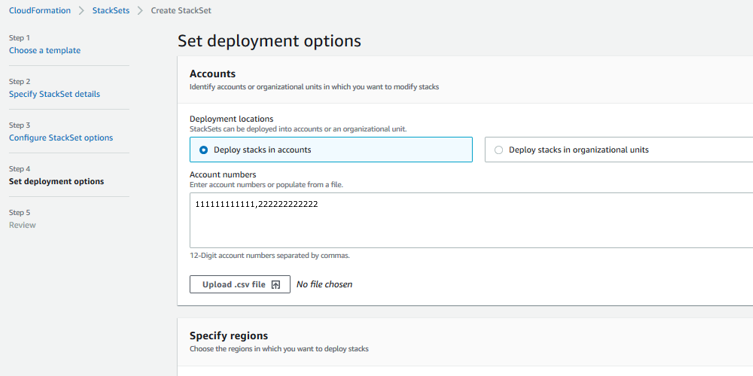Click the first breadcrumb chevron separator
Image resolution: width=753 pixels, height=376 pixels.
click(81, 11)
